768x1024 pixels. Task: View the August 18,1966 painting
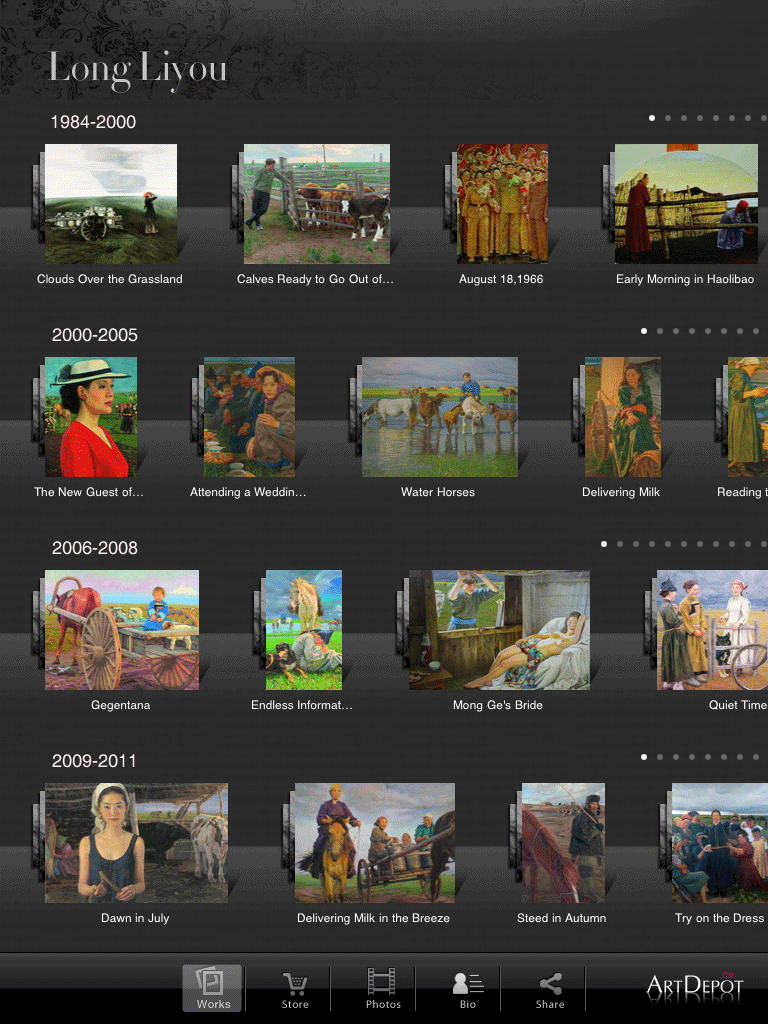(502, 204)
